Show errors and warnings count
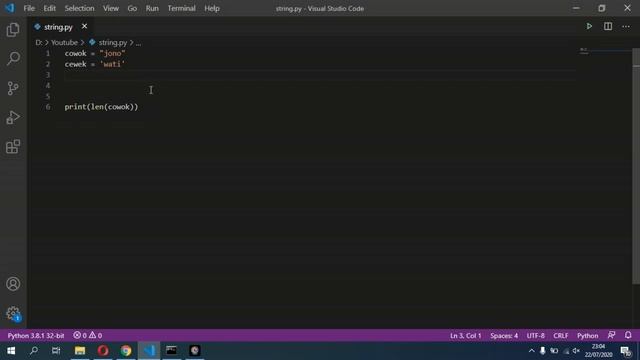640x360 pixels. 87,336
